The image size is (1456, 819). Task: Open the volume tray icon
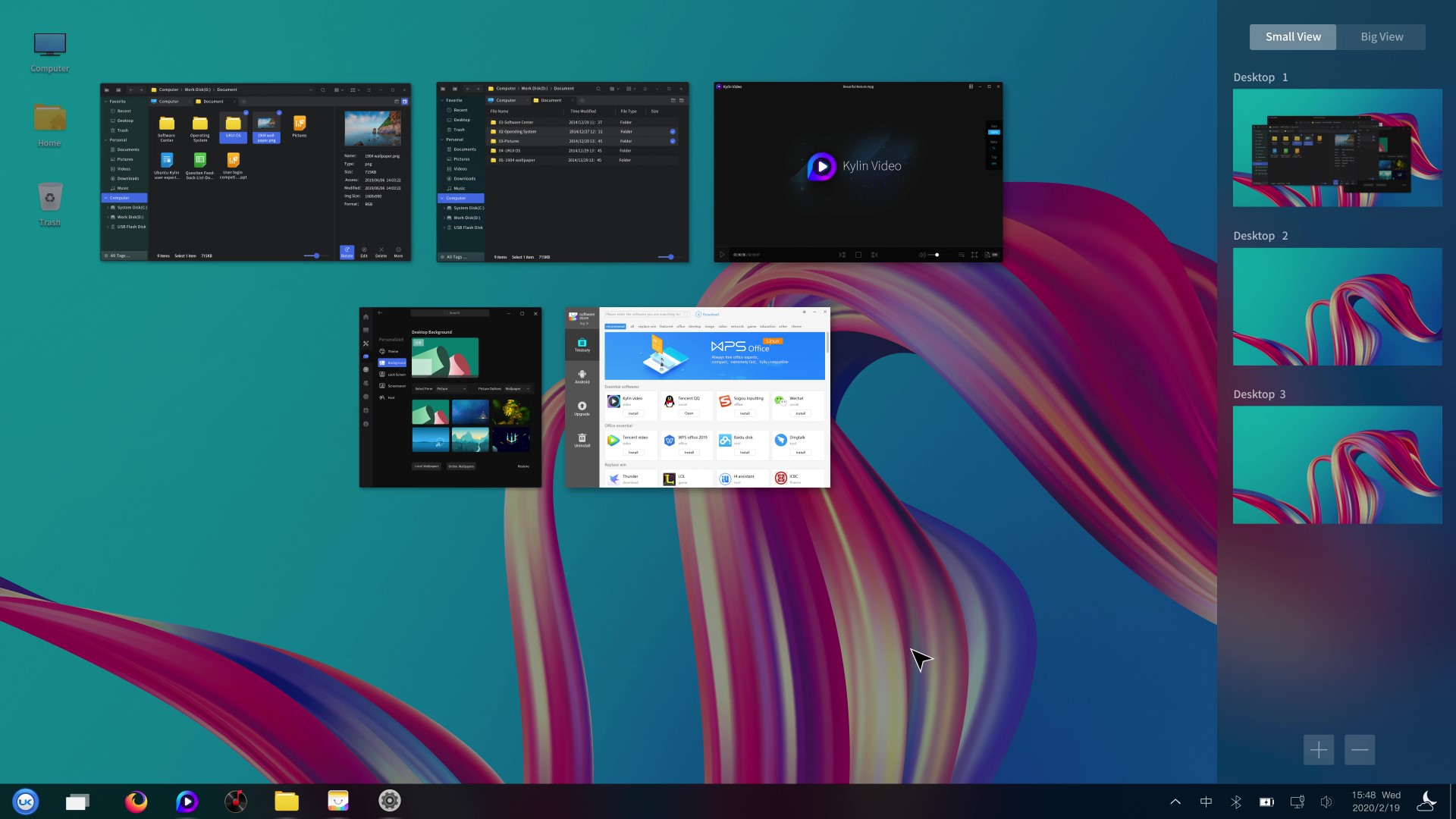[x=1326, y=802]
